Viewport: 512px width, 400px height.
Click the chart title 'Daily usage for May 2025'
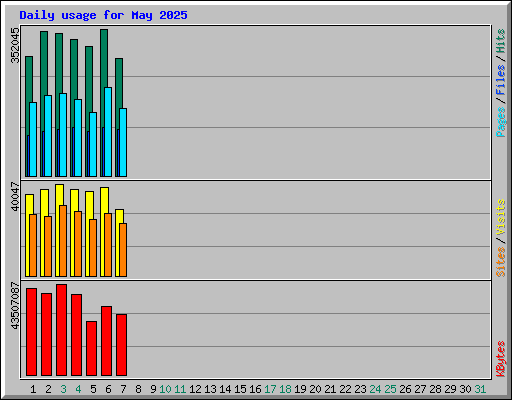coord(103,15)
